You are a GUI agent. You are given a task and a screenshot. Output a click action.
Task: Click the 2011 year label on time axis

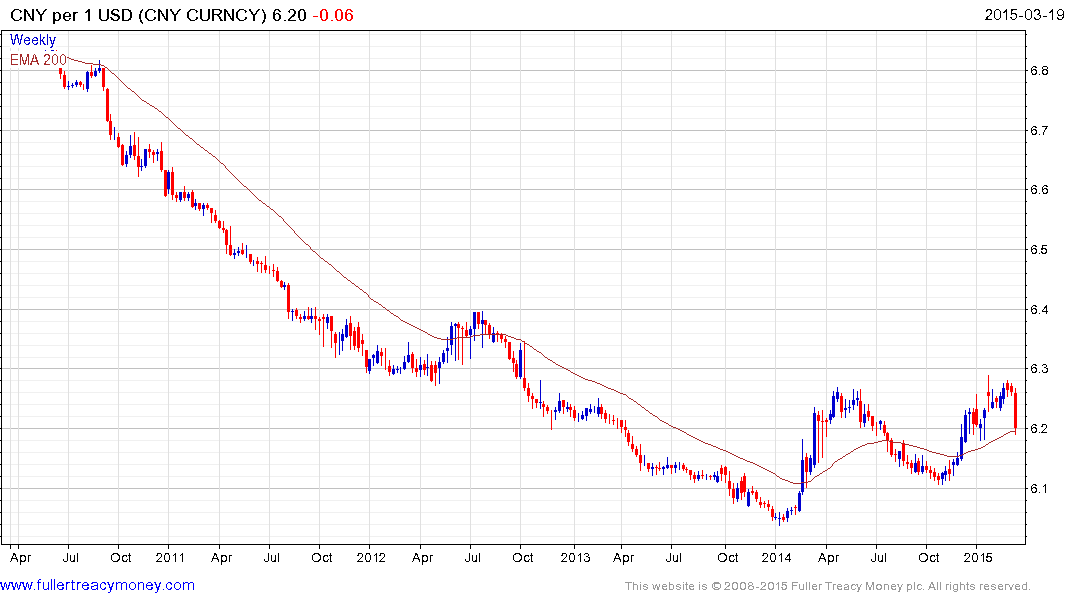click(169, 557)
